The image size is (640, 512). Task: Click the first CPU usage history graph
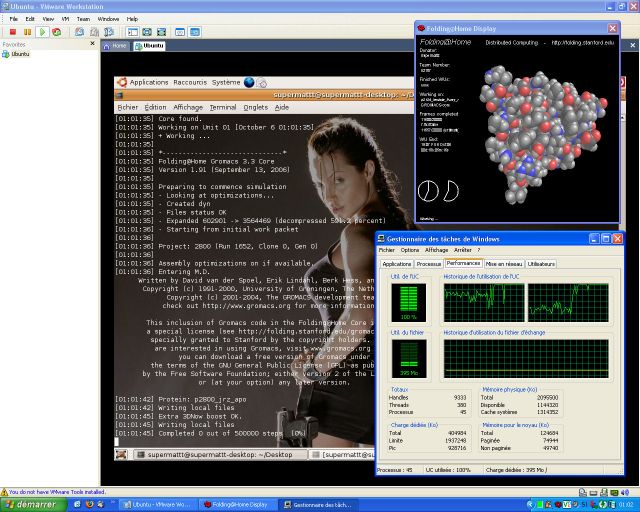click(x=484, y=303)
